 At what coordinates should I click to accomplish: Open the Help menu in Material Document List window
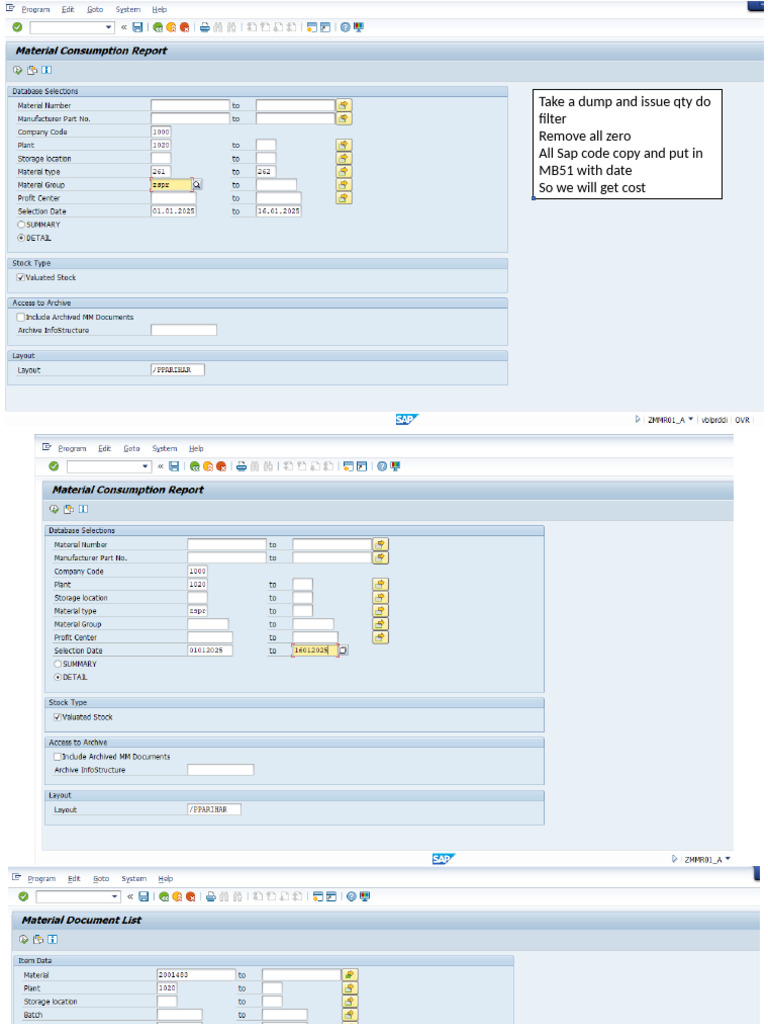pyautogui.click(x=165, y=879)
